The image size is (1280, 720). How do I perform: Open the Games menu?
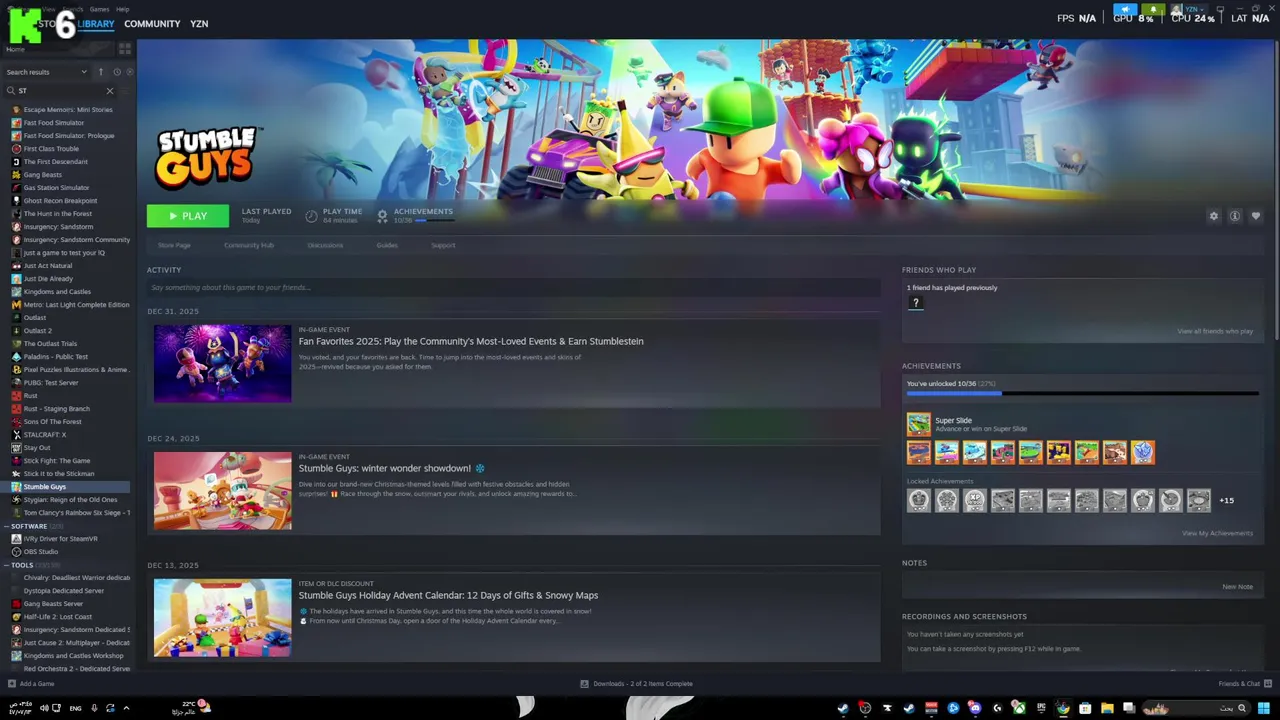point(99,9)
